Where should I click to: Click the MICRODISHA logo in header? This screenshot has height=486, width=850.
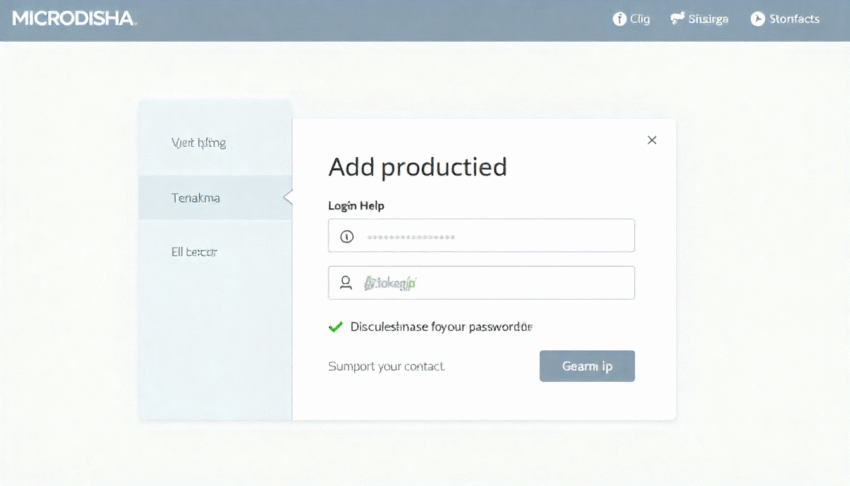(74, 19)
